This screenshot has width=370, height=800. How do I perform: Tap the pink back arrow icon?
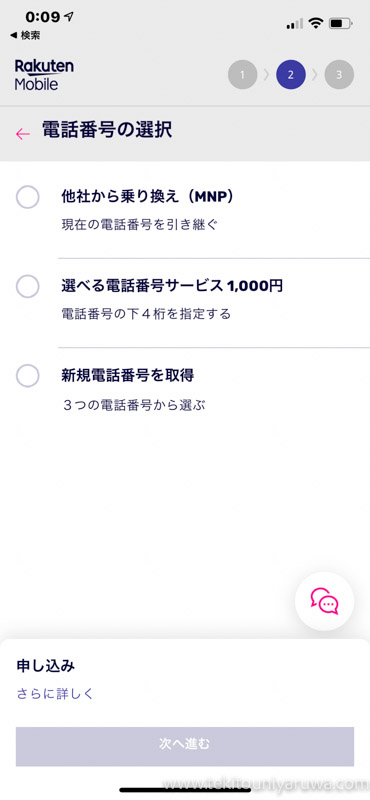23,134
